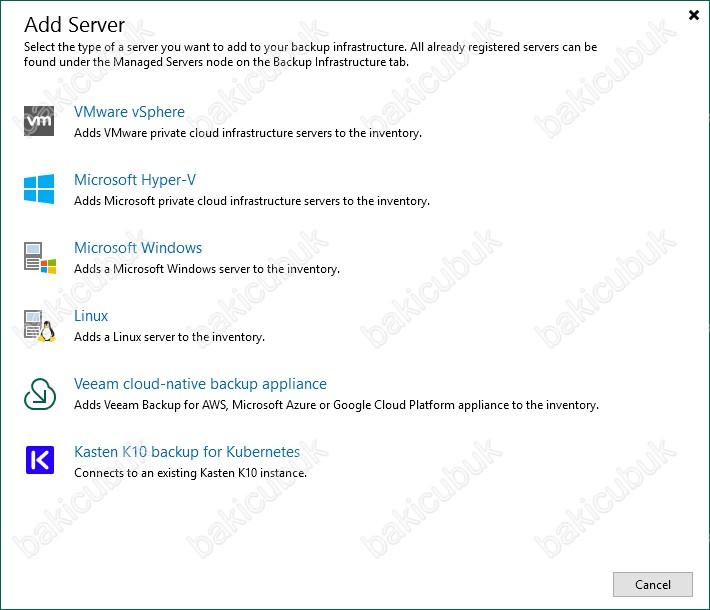
Task: Click the Linux penguin server icon
Action: click(40, 326)
